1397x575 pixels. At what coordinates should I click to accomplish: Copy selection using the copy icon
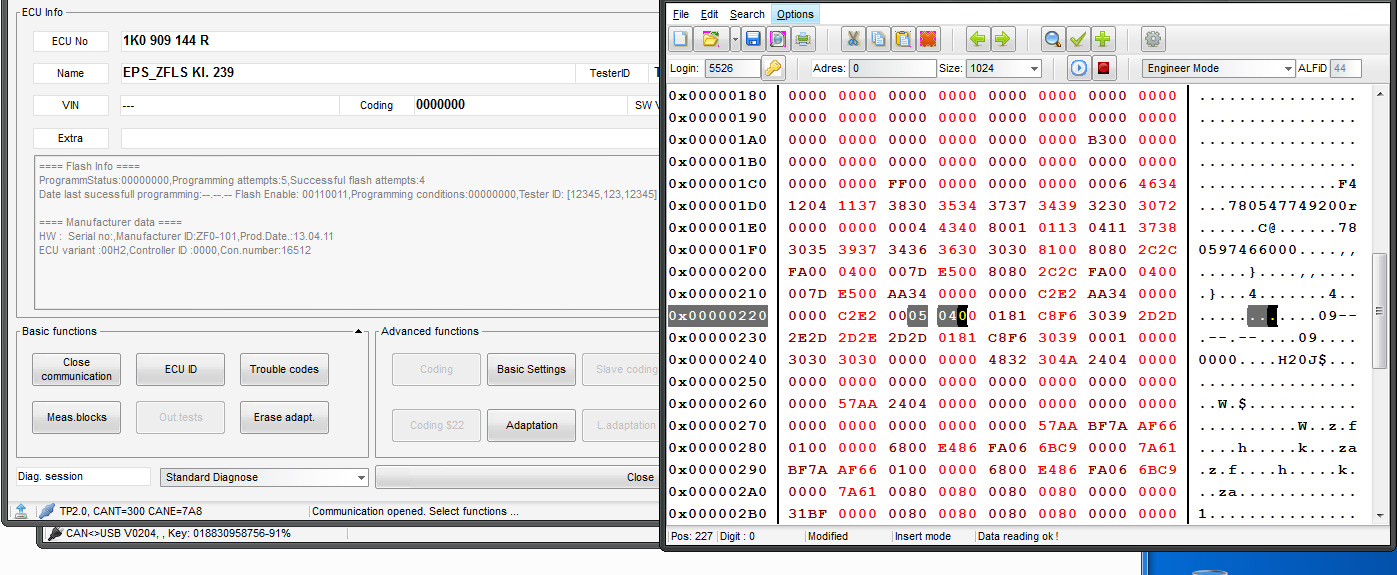coord(878,39)
